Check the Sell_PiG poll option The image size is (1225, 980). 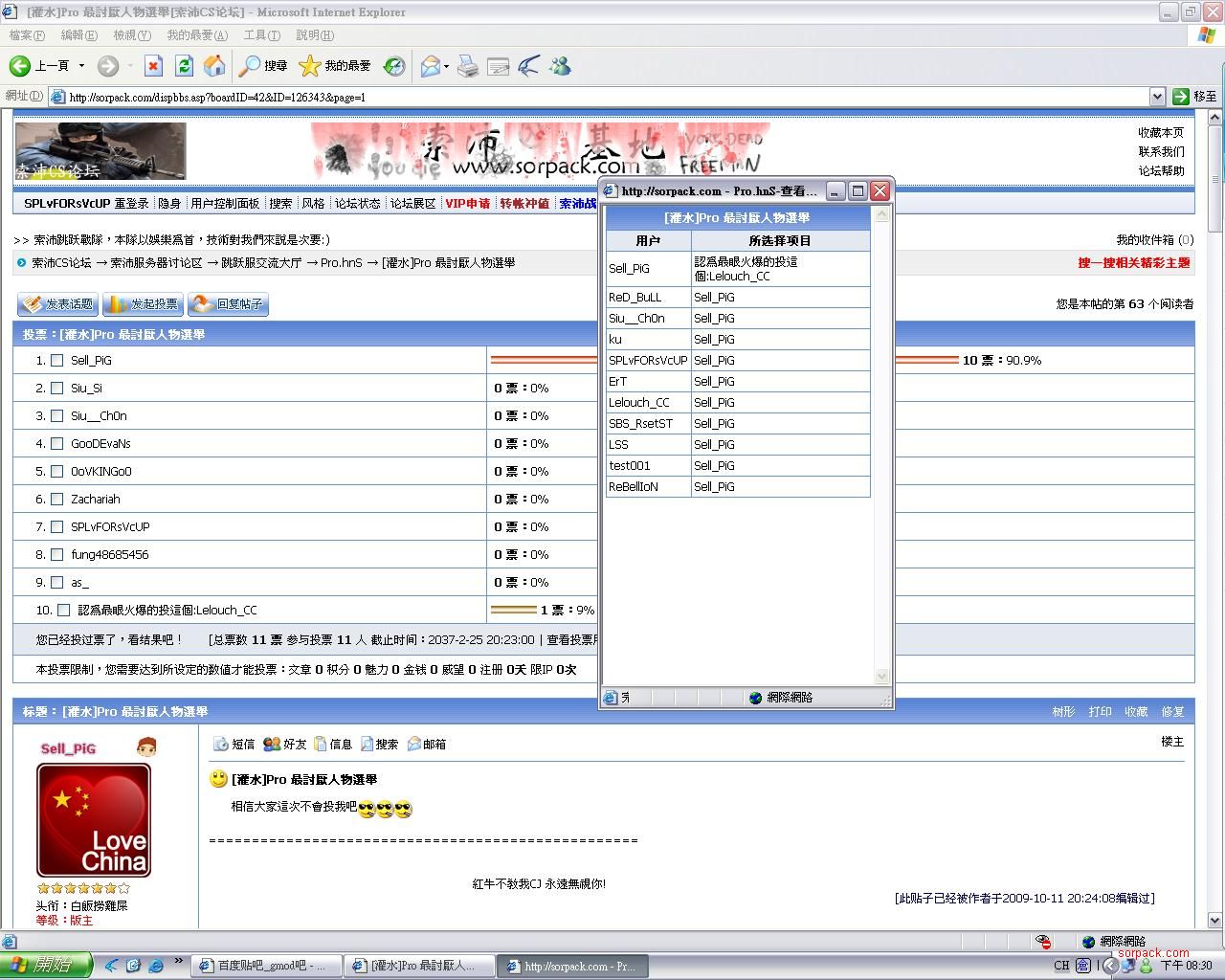pyautogui.click(x=57, y=361)
